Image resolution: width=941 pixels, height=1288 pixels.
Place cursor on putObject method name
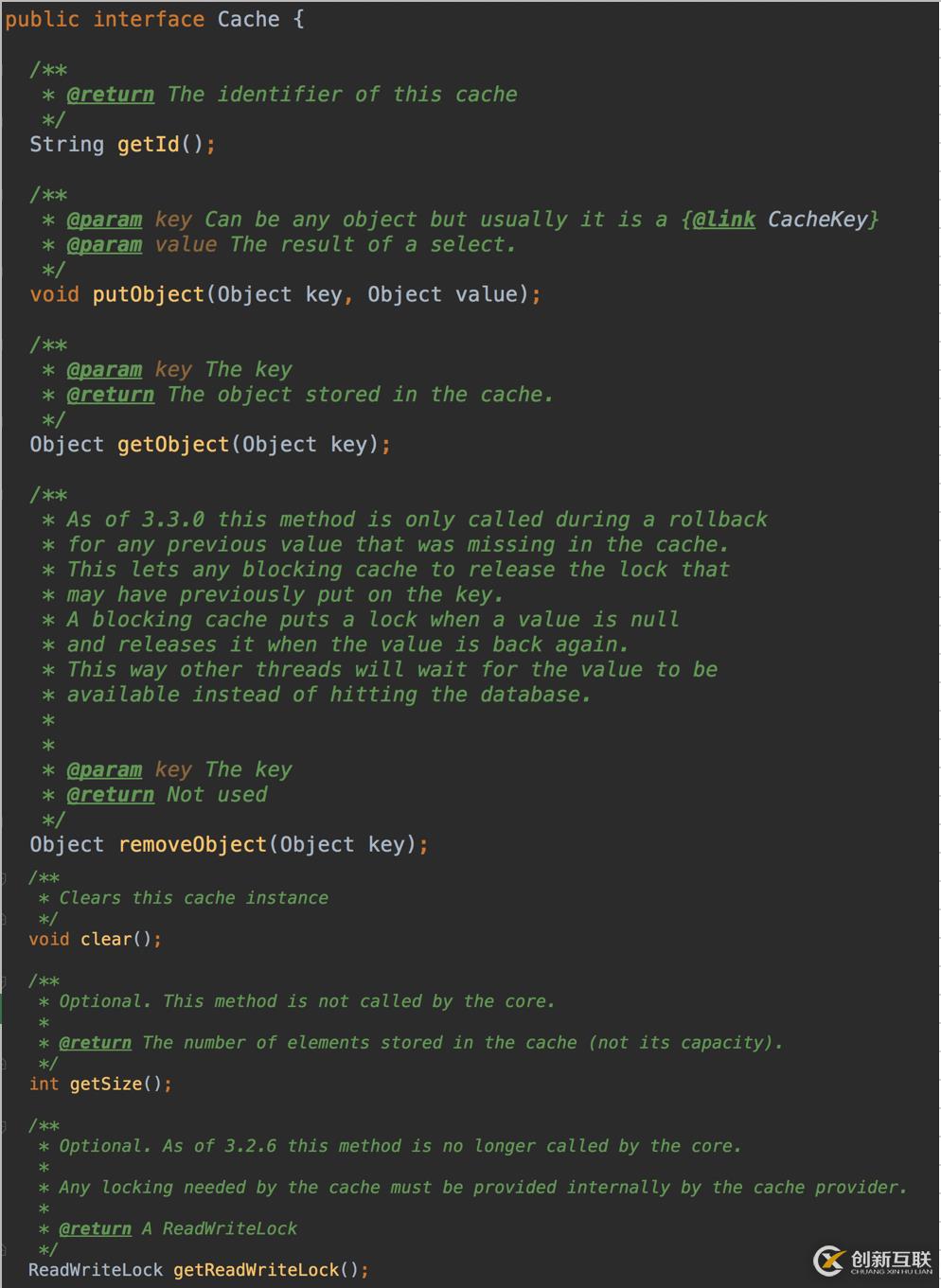click(148, 294)
